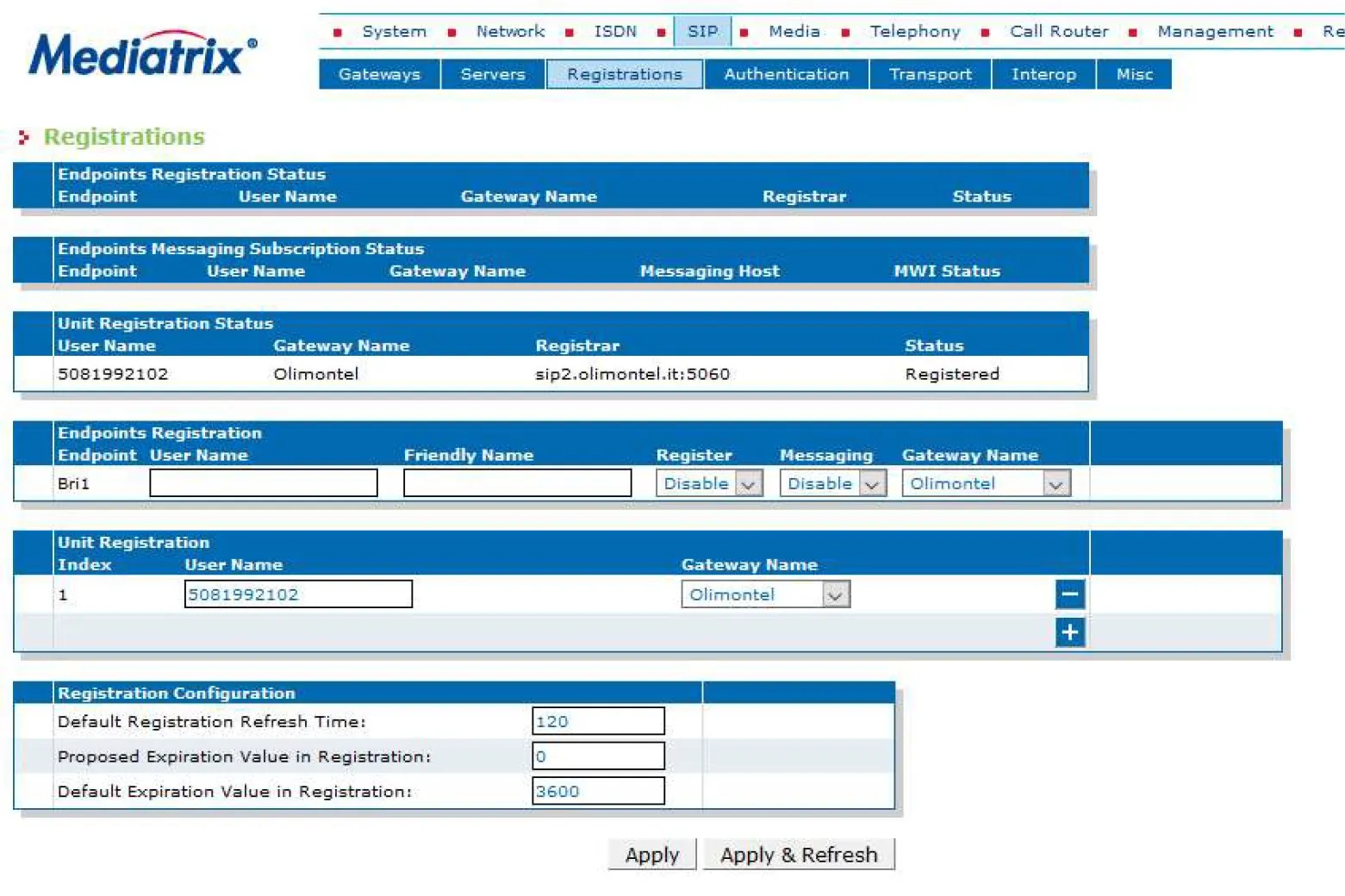Open the Interop tab
Viewport: 1345px width, 896px height.
point(1043,74)
